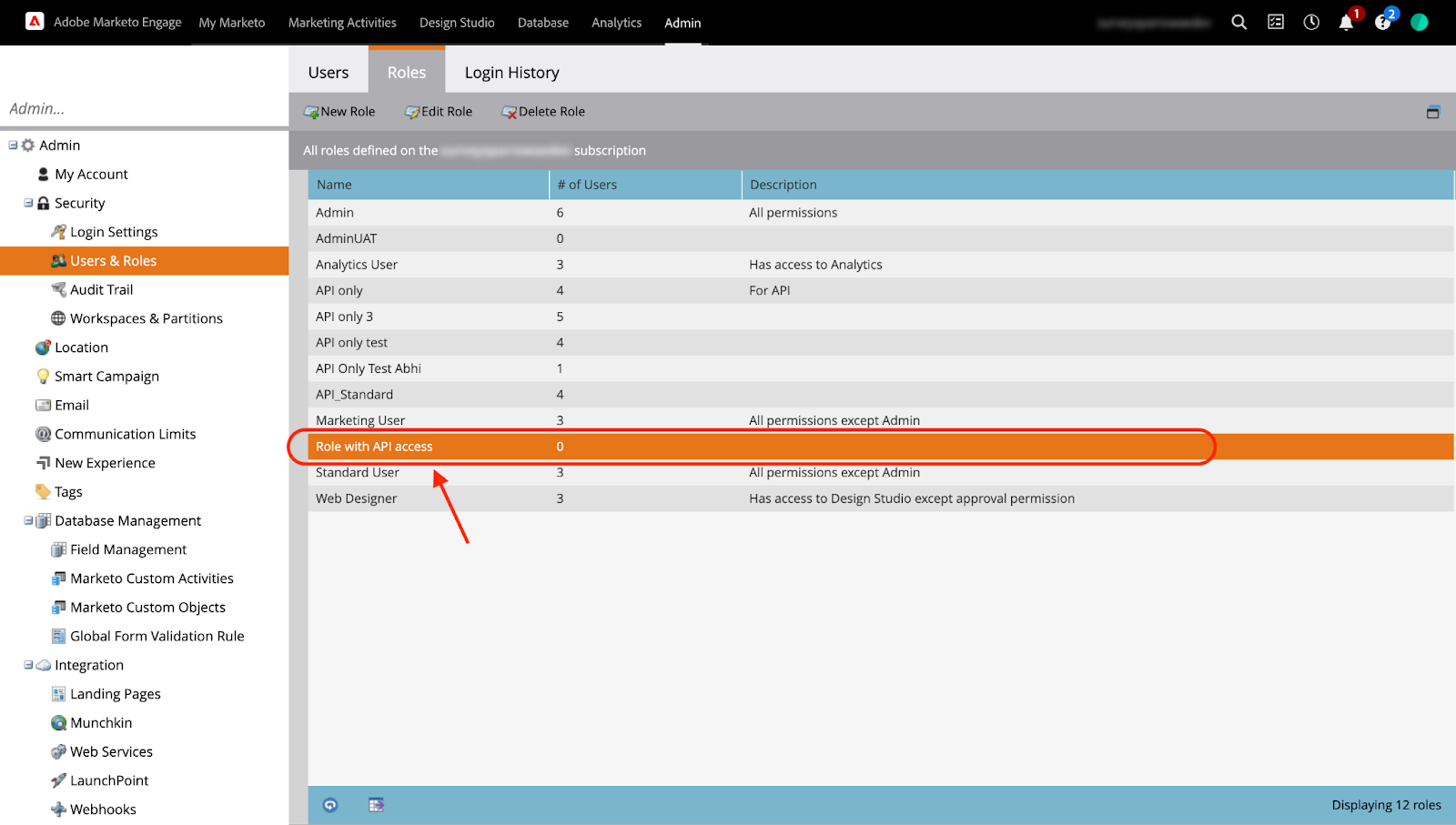This screenshot has height=825, width=1456.
Task: Click the history clock icon
Action: coord(1311,22)
